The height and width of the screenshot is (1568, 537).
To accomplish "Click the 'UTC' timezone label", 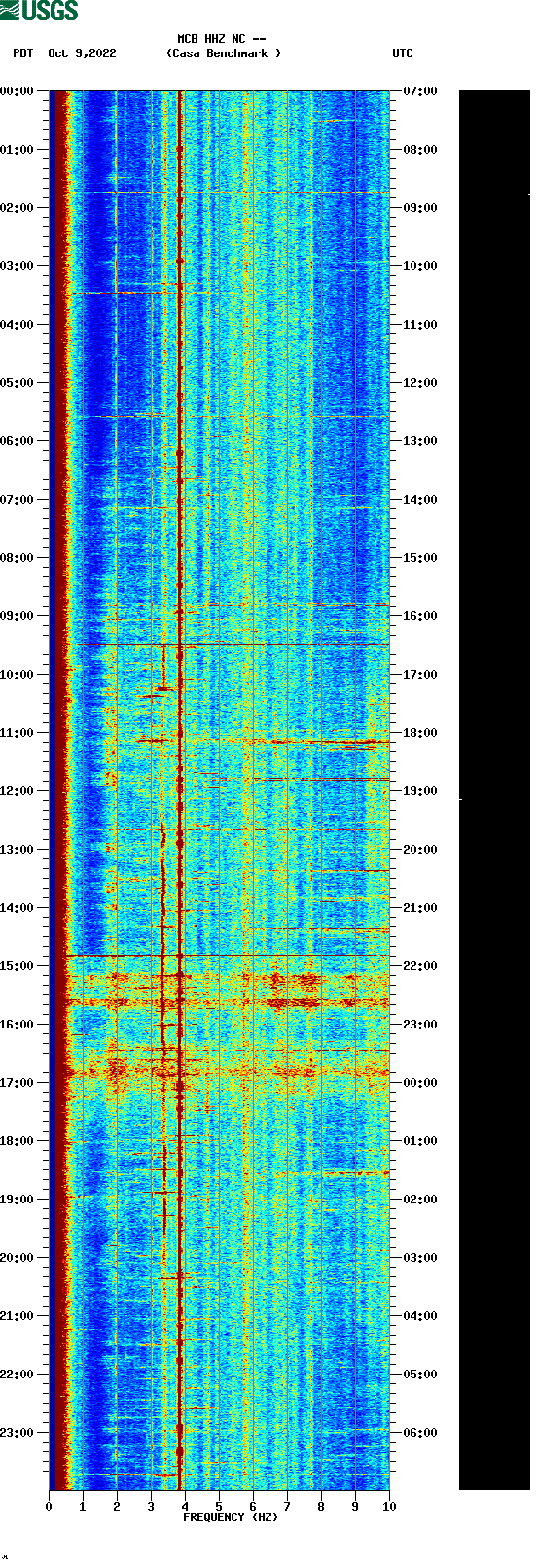I will point(403,53).
